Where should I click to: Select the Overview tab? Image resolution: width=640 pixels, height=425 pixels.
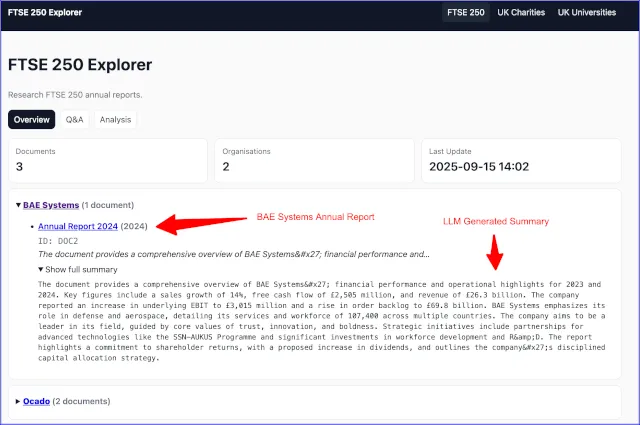[x=31, y=120]
